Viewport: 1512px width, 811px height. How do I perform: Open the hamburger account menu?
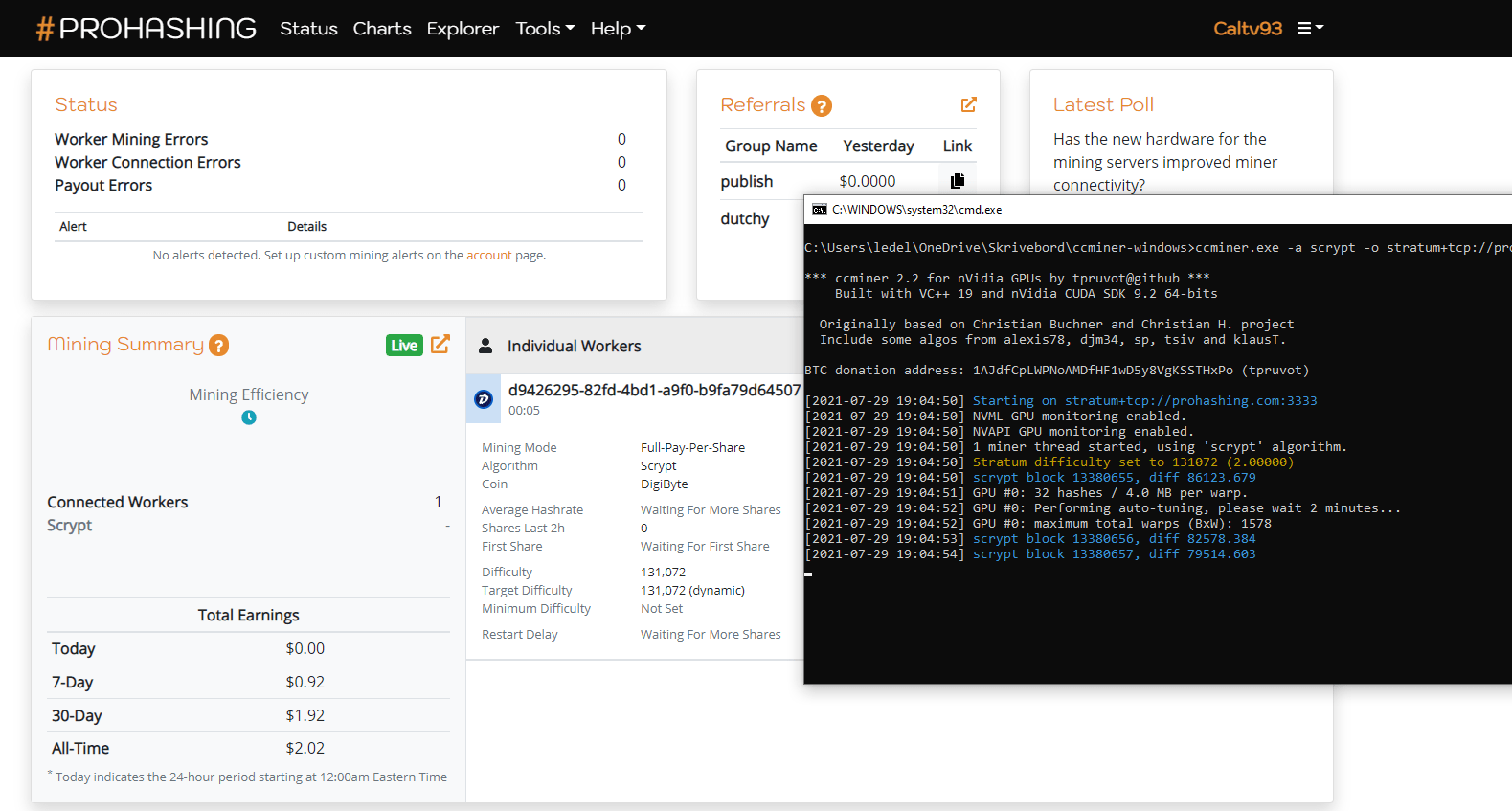pos(1310,29)
